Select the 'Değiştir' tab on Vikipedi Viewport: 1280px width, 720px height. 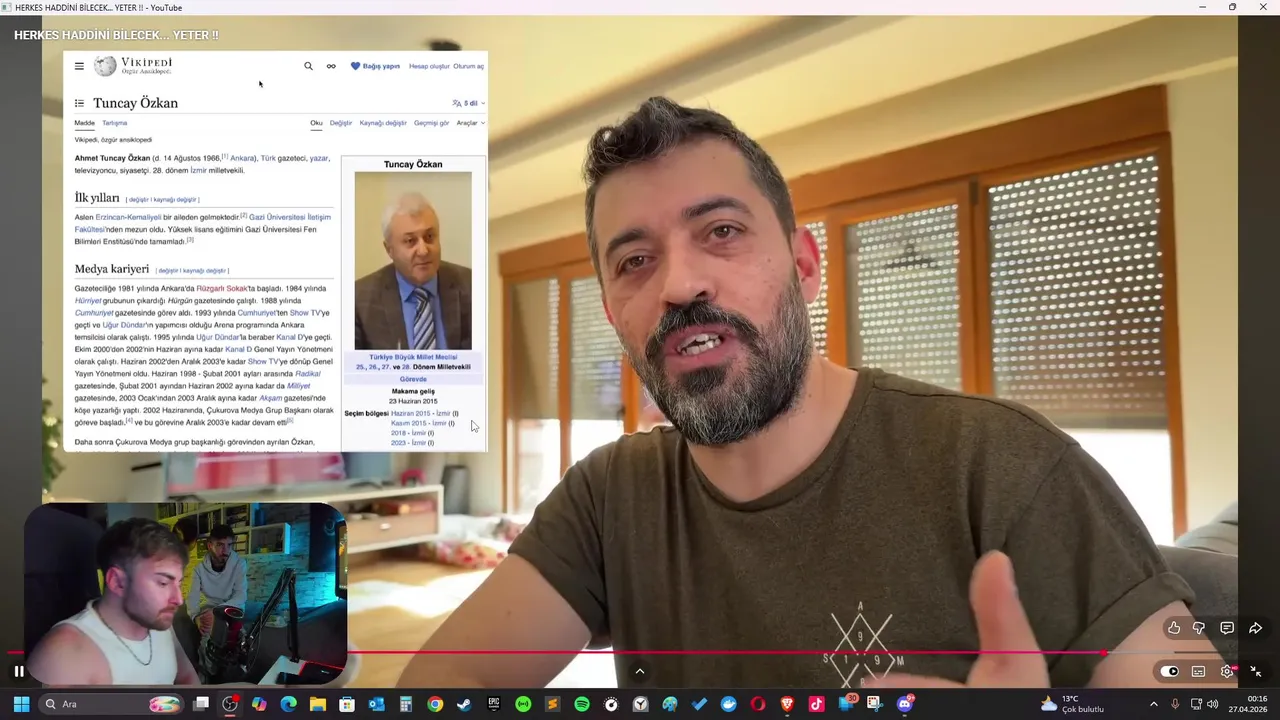coord(341,123)
